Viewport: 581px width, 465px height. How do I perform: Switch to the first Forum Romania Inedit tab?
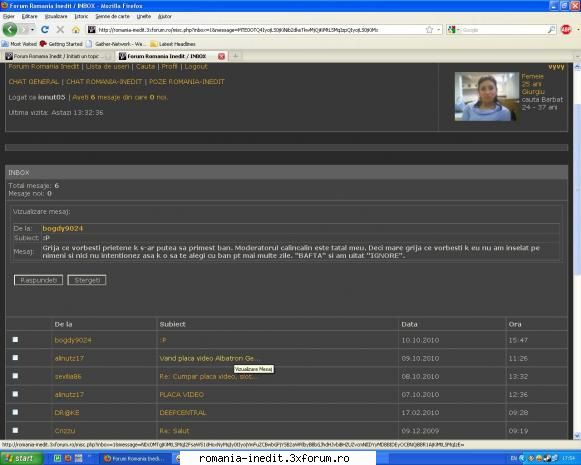pyautogui.click(x=57, y=56)
